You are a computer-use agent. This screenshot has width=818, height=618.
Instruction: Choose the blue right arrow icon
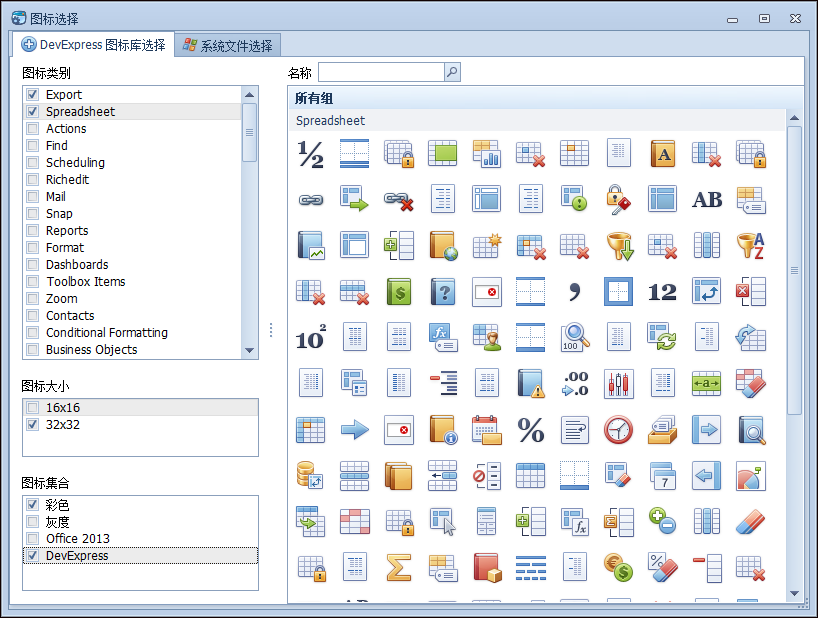coord(355,430)
